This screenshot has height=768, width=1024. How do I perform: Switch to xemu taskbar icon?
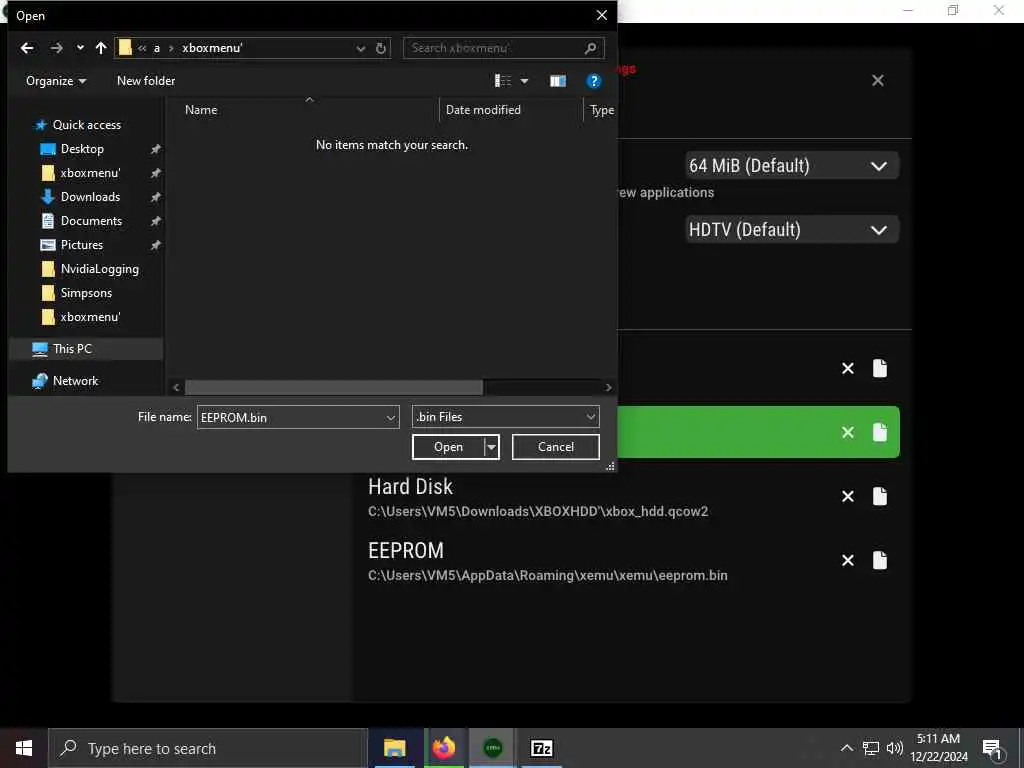pos(492,748)
